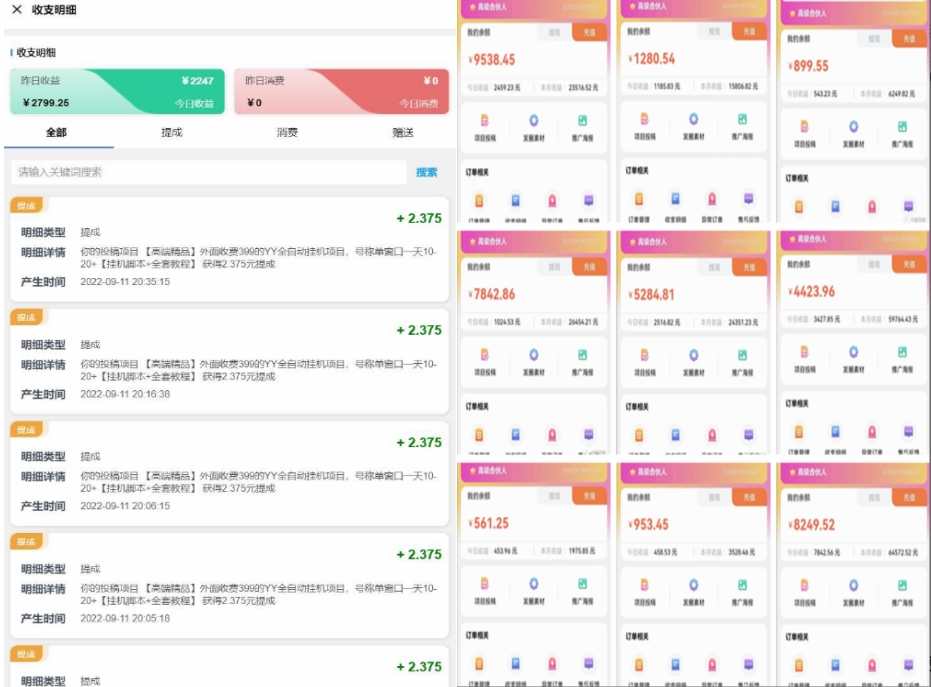The width and height of the screenshot is (931, 687).
Task: Click the ¥561.25 balance amount
Action: pyautogui.click(x=488, y=523)
